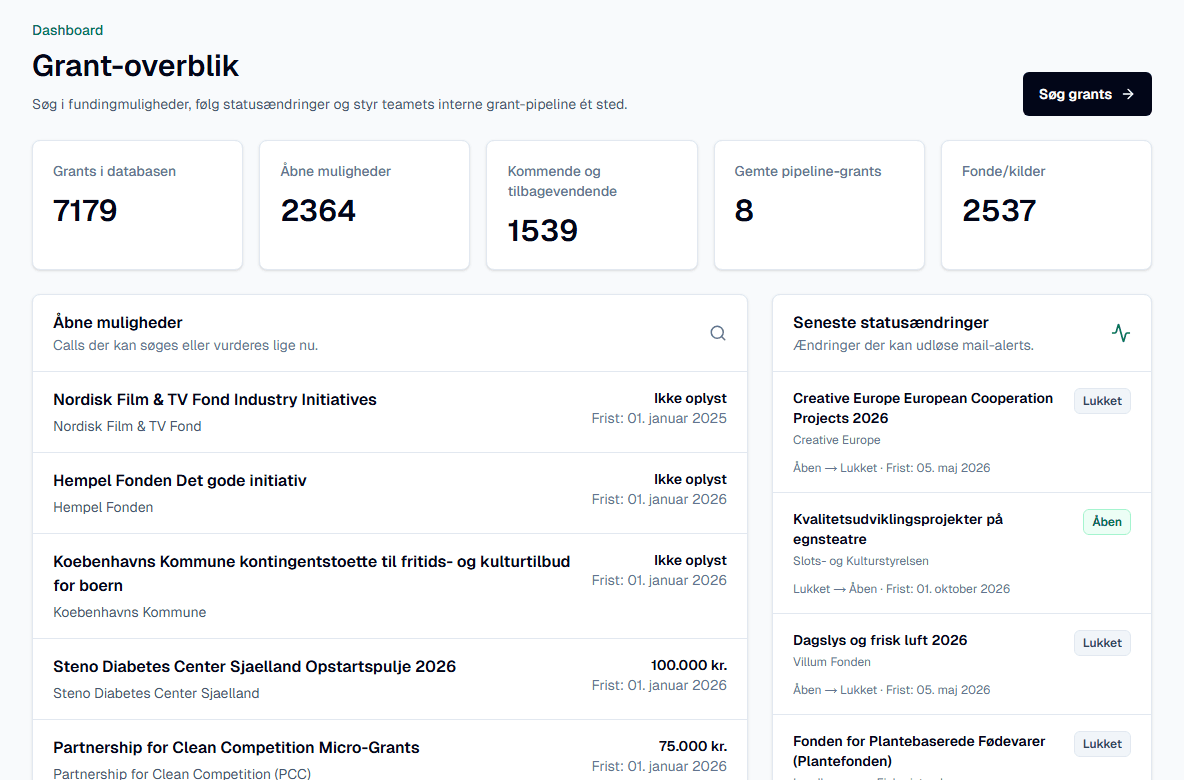1184x780 pixels.
Task: Select the Grants i databasen 7179 card
Action: pyautogui.click(x=137, y=205)
